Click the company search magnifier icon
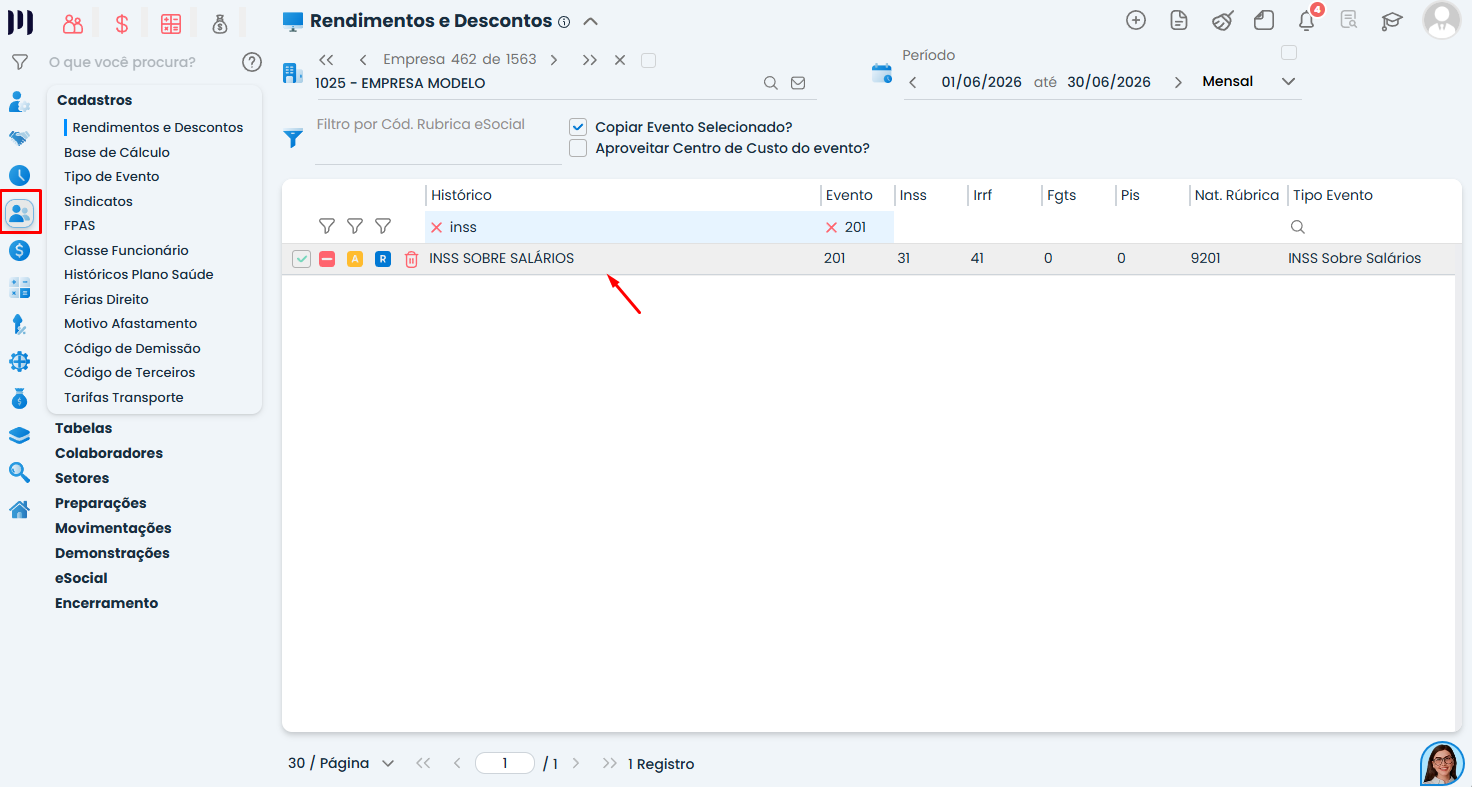The image size is (1472, 787). coord(771,83)
